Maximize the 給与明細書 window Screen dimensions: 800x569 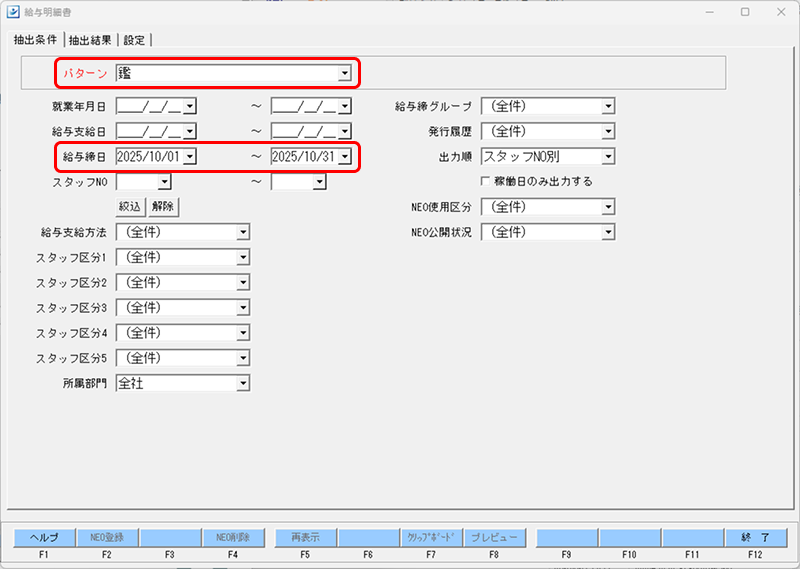pyautogui.click(x=745, y=12)
